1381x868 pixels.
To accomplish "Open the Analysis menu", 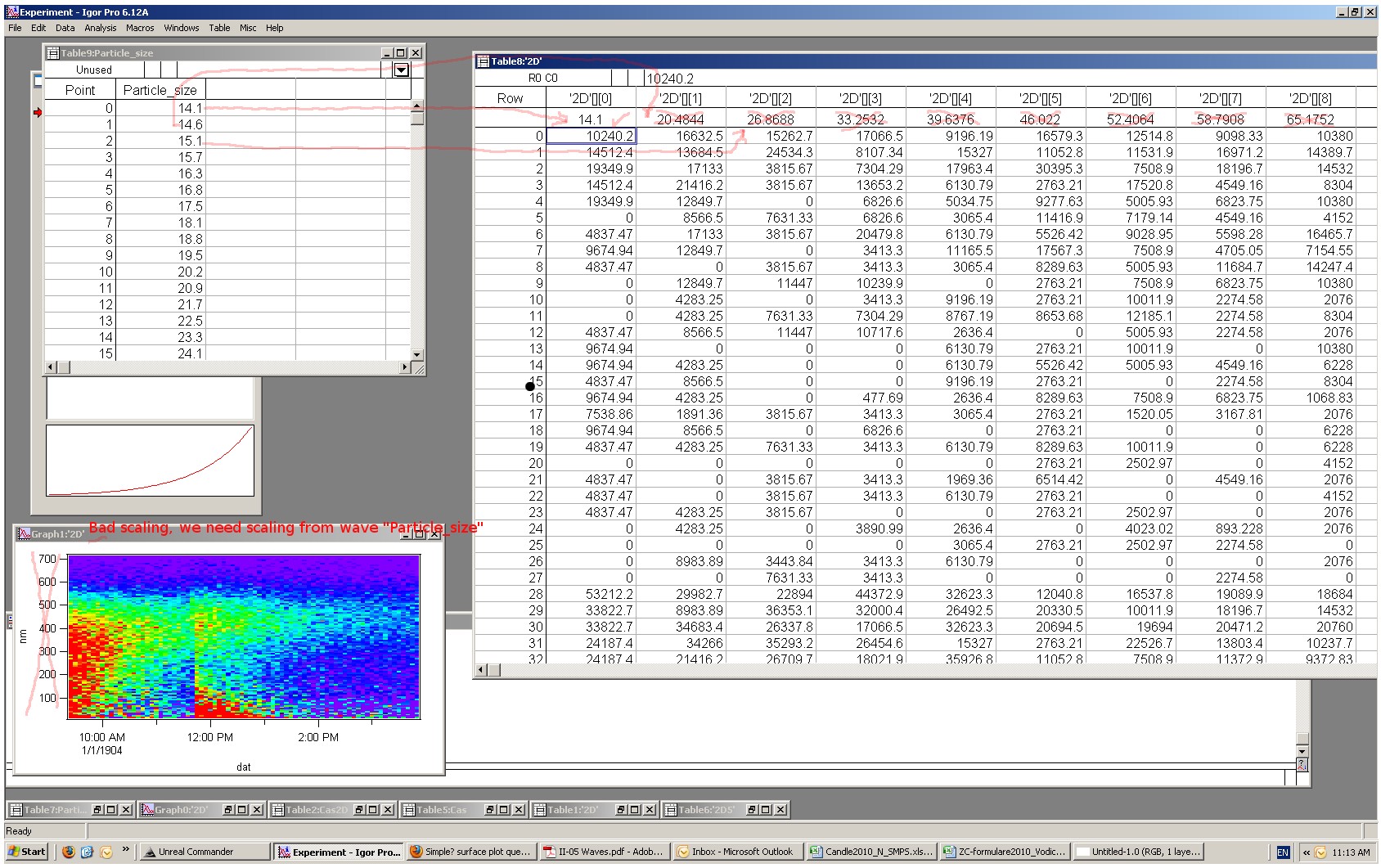I will coord(100,28).
